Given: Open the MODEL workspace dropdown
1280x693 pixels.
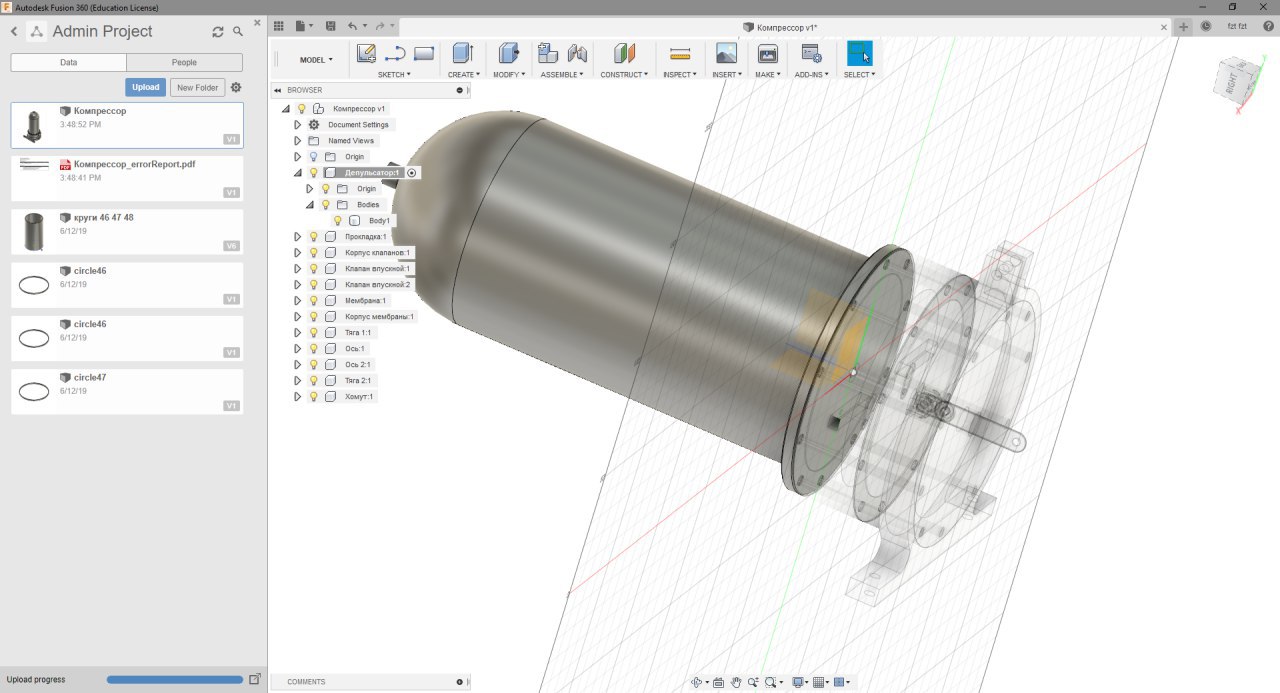Looking at the screenshot, I should point(316,60).
